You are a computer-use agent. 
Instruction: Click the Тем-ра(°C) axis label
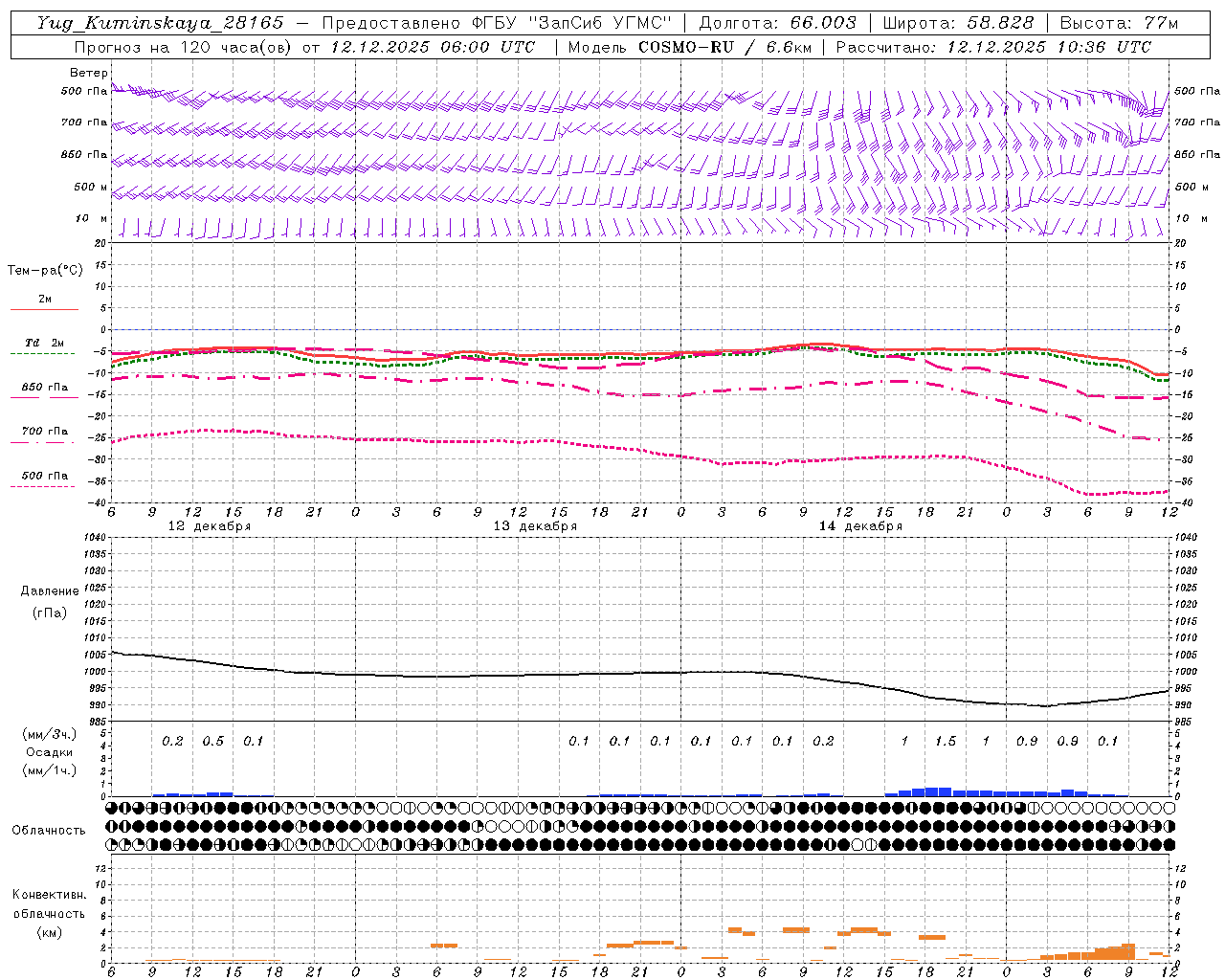tap(45, 271)
